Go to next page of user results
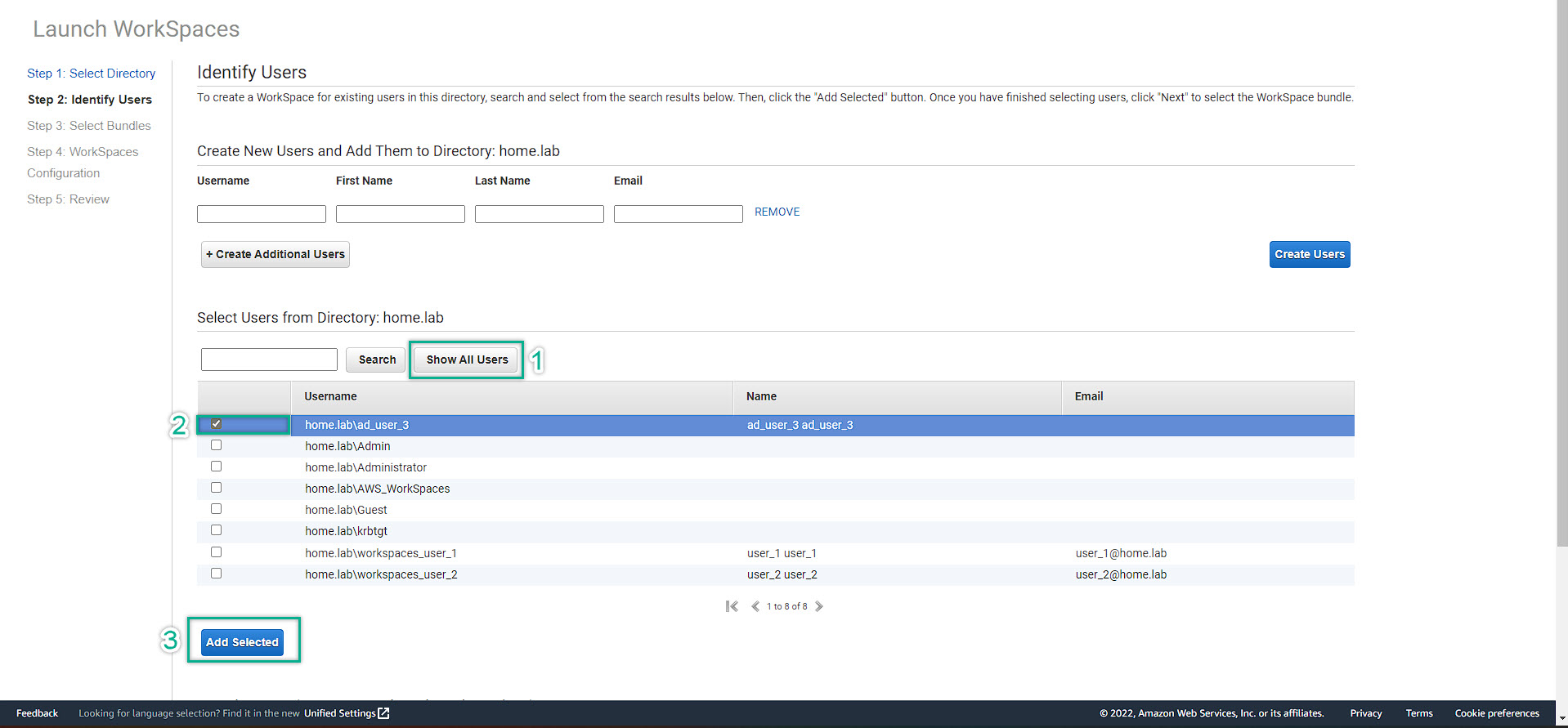Viewport: 1568px width, 728px height. coord(819,606)
